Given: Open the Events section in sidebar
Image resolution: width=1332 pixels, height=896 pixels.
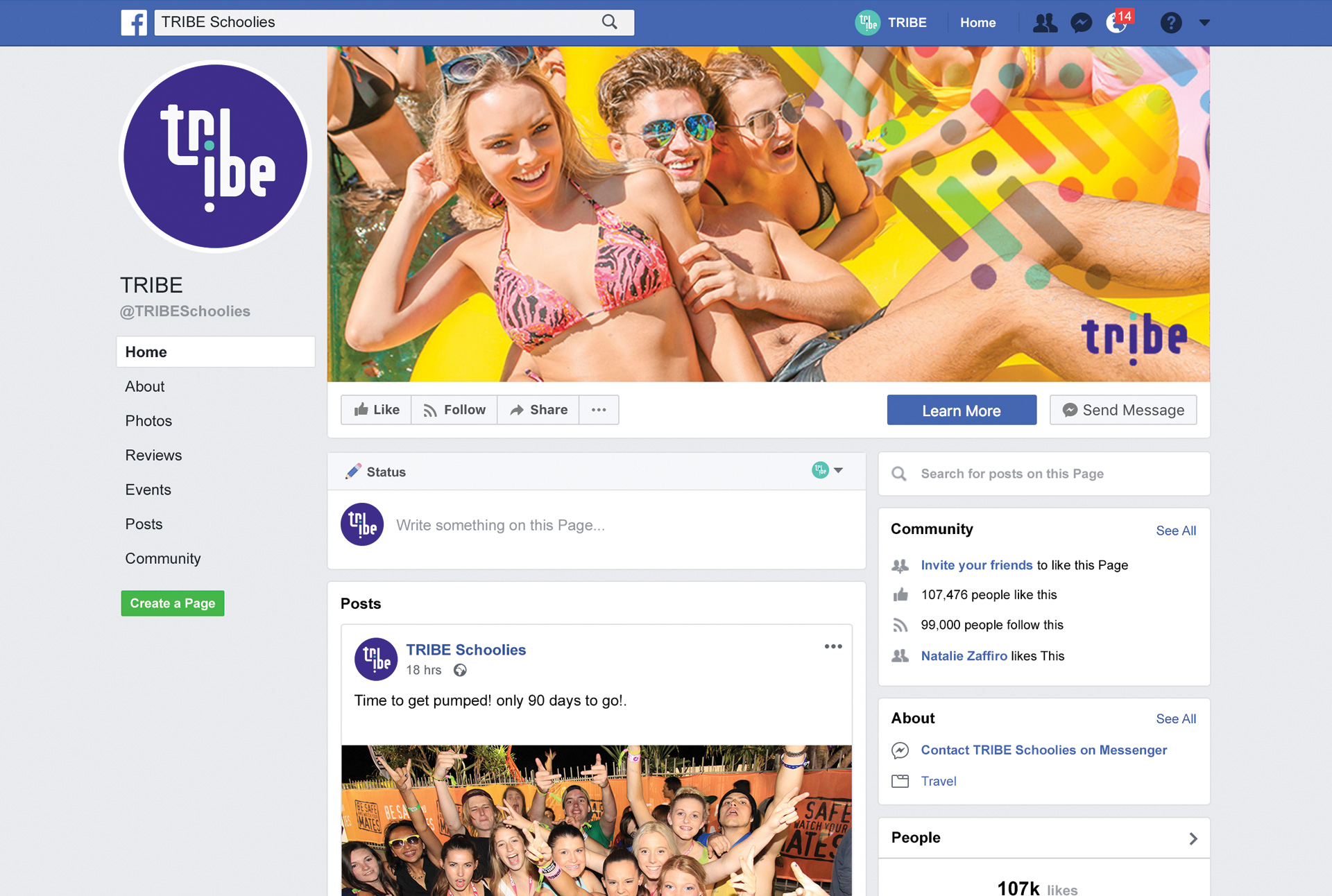Looking at the screenshot, I should pos(148,490).
